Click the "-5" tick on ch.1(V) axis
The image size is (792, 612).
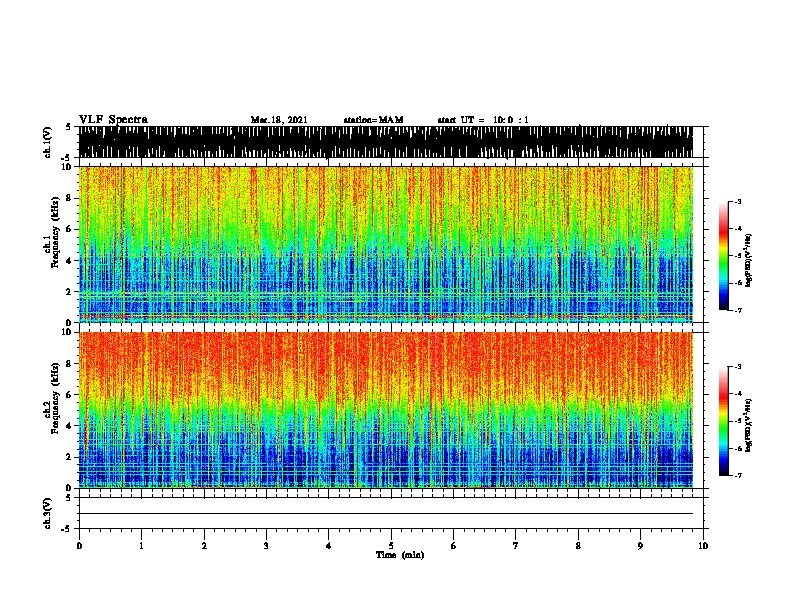pos(66,158)
